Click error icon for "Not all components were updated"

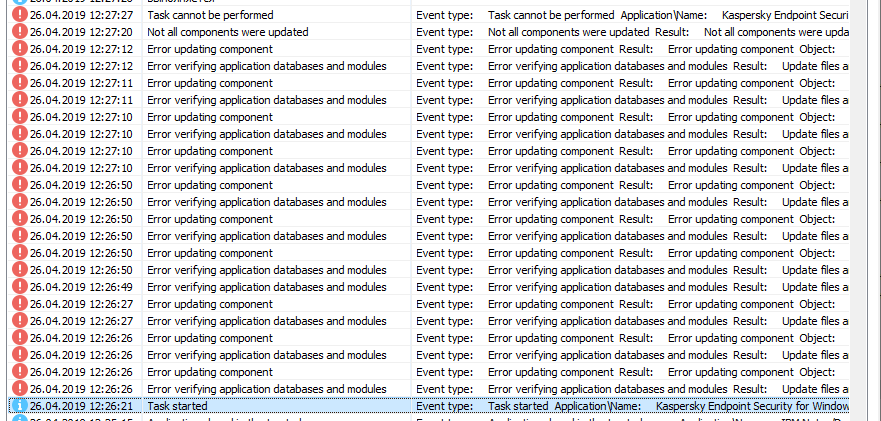[18, 33]
